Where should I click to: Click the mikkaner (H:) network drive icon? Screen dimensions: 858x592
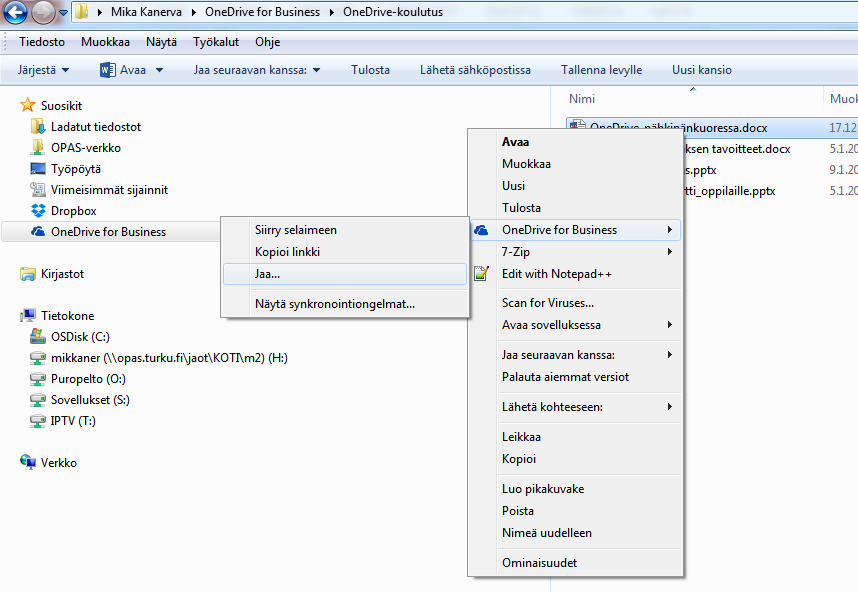38,358
